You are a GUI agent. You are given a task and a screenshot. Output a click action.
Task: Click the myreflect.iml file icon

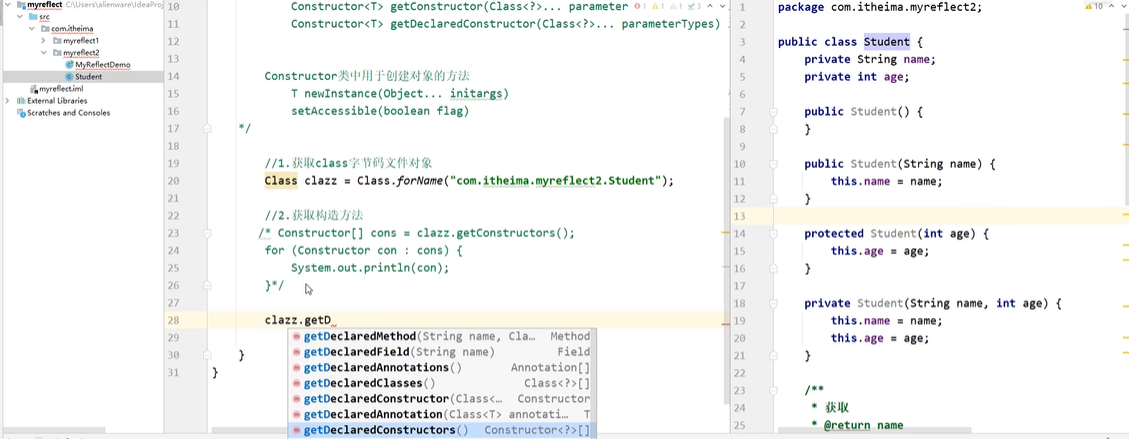33,89
